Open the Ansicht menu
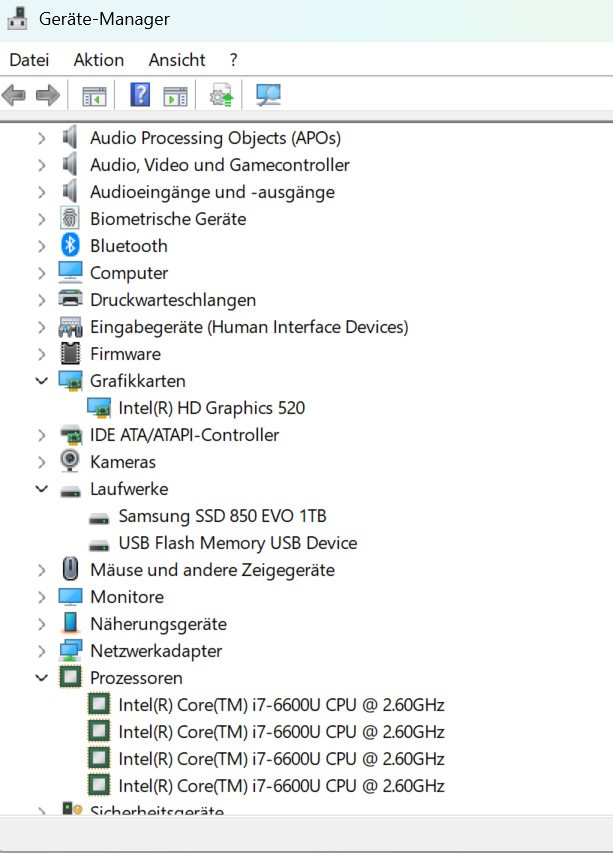613x853 pixels. click(177, 59)
